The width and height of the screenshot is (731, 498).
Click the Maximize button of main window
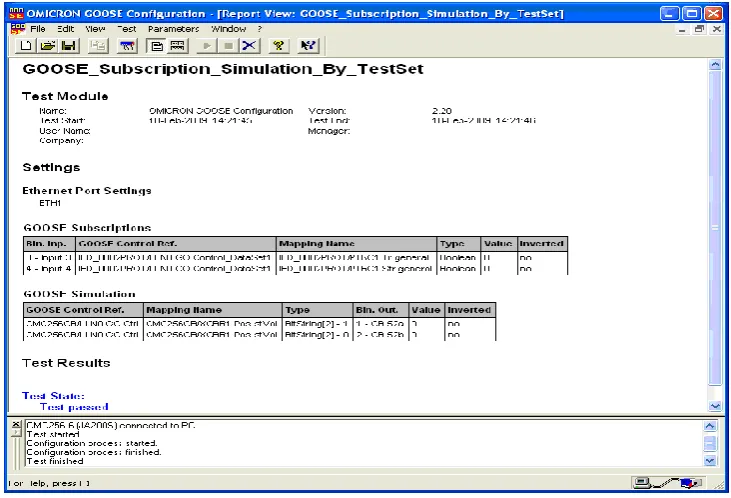[x=691, y=14]
